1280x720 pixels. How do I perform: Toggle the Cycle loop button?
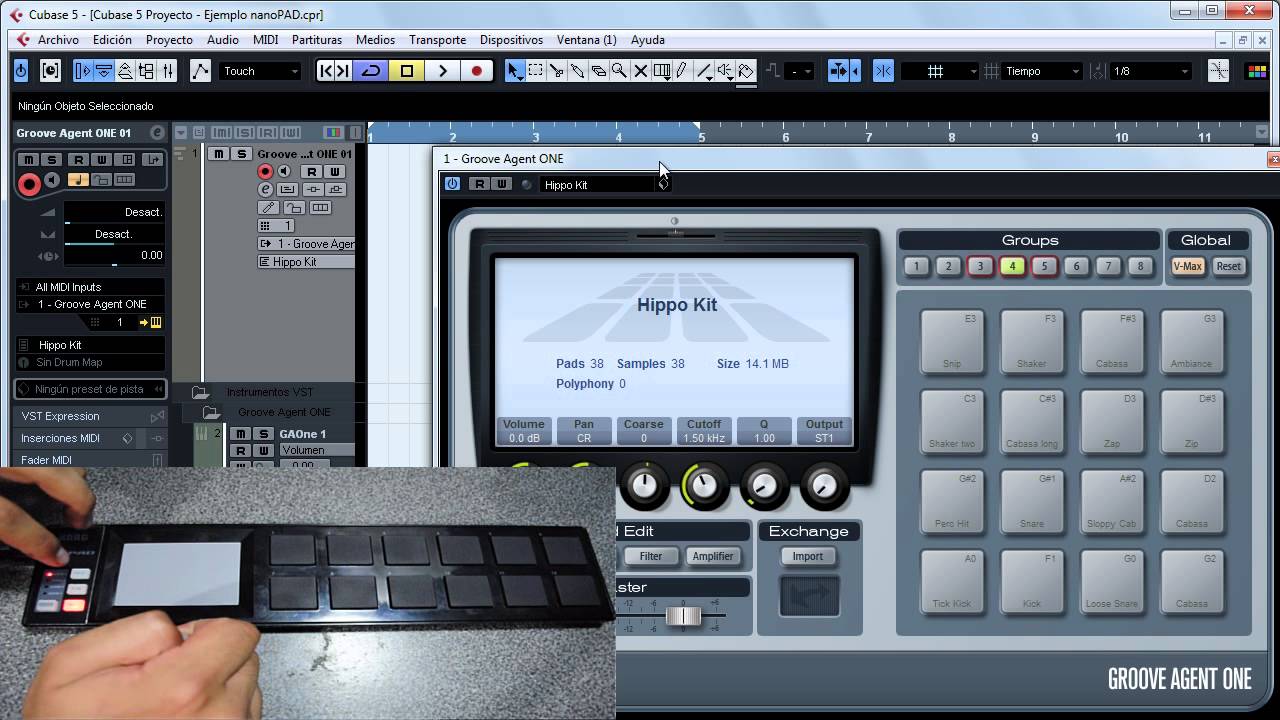(x=372, y=71)
